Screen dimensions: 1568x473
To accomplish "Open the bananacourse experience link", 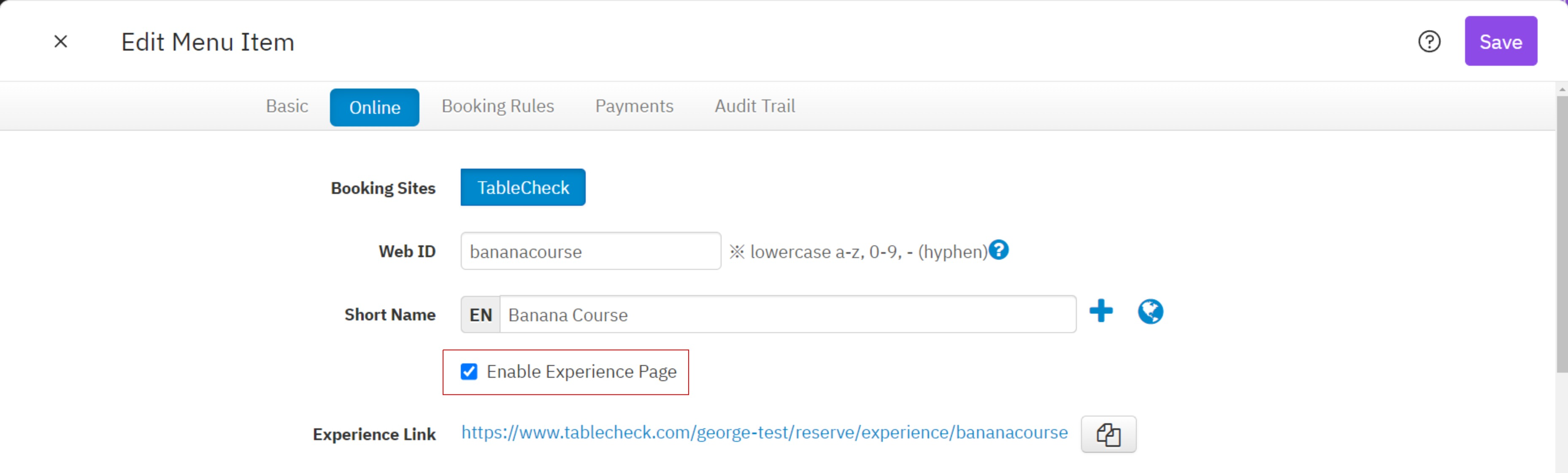I will click(x=764, y=432).
